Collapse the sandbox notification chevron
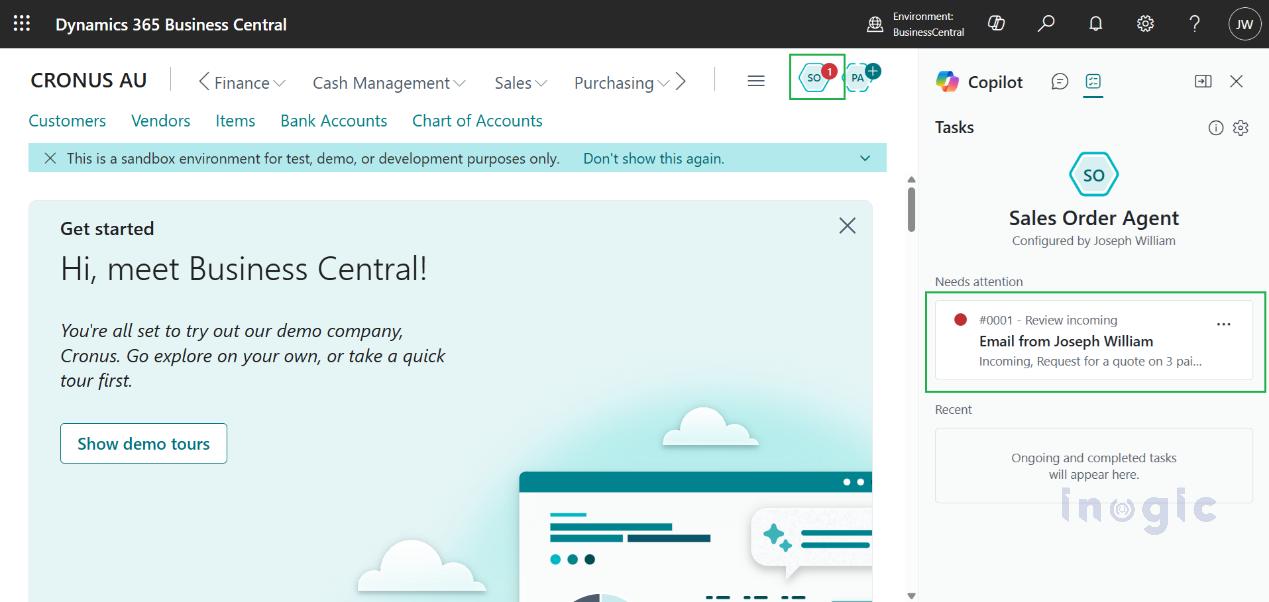The height and width of the screenshot is (602, 1269). click(x=865, y=158)
